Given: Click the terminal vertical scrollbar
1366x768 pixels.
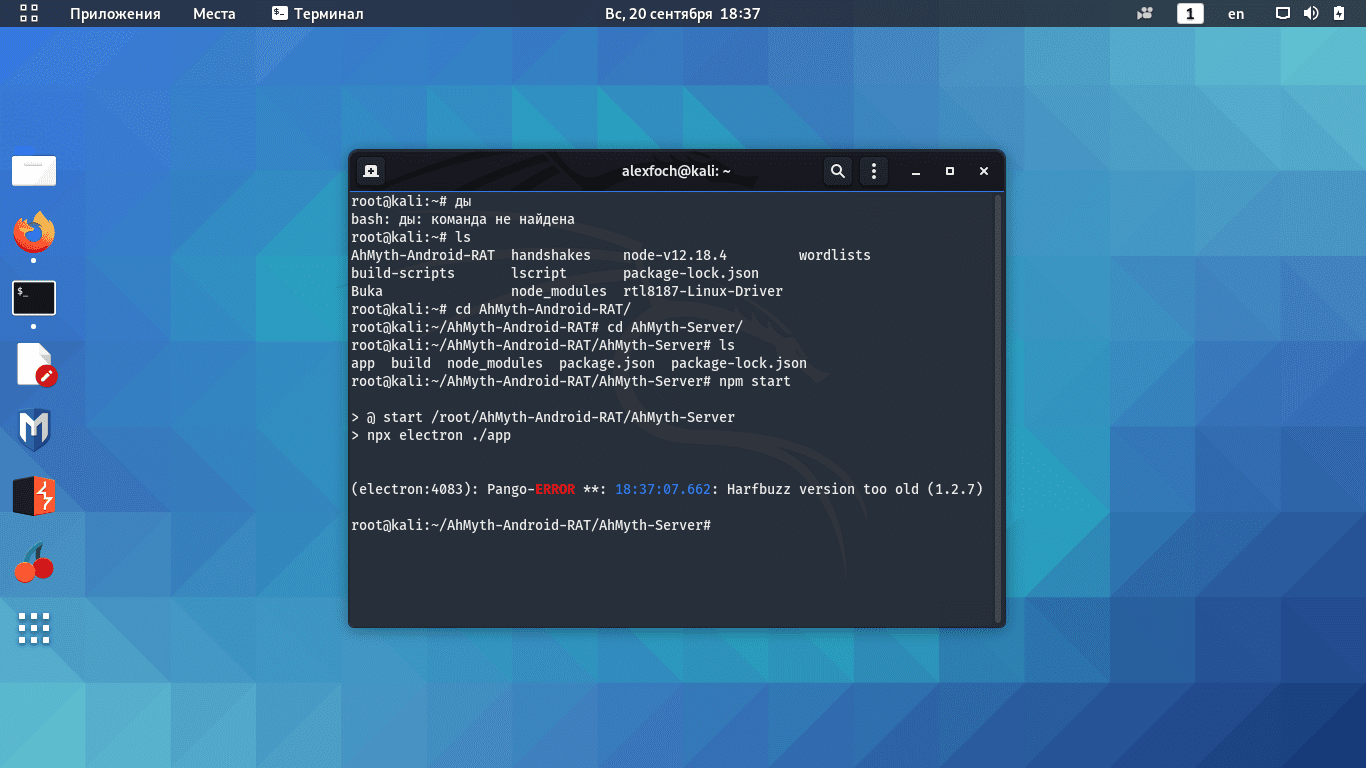Looking at the screenshot, I should tap(997, 407).
